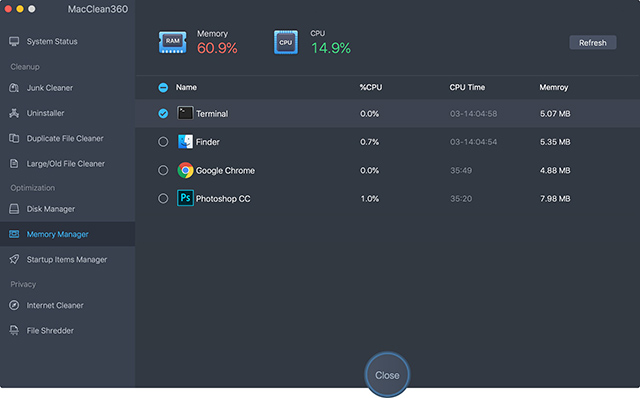Click Terminal's 5.07 MB memory value
The image size is (640, 398).
coord(555,113)
